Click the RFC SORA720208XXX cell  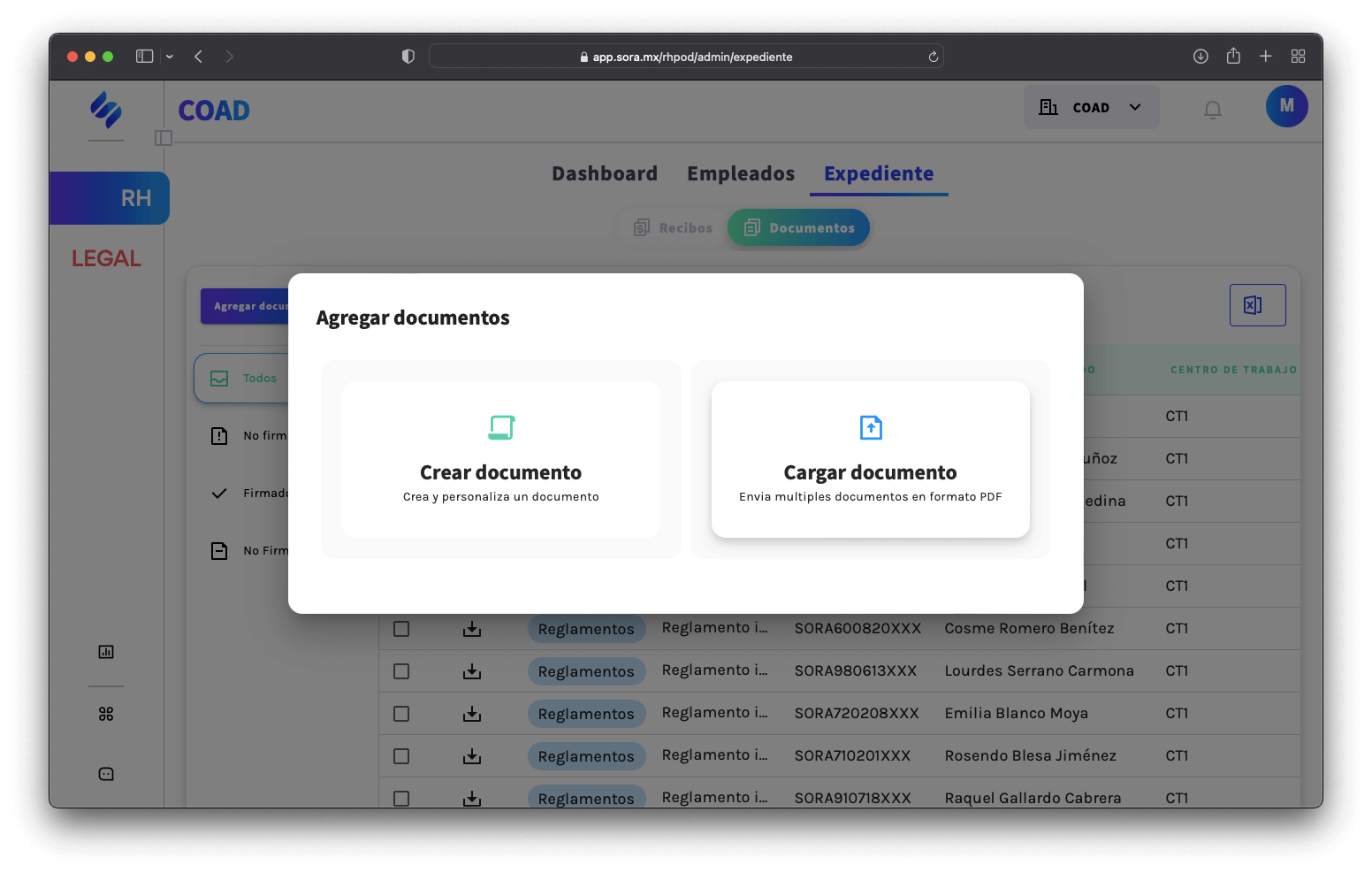(857, 713)
